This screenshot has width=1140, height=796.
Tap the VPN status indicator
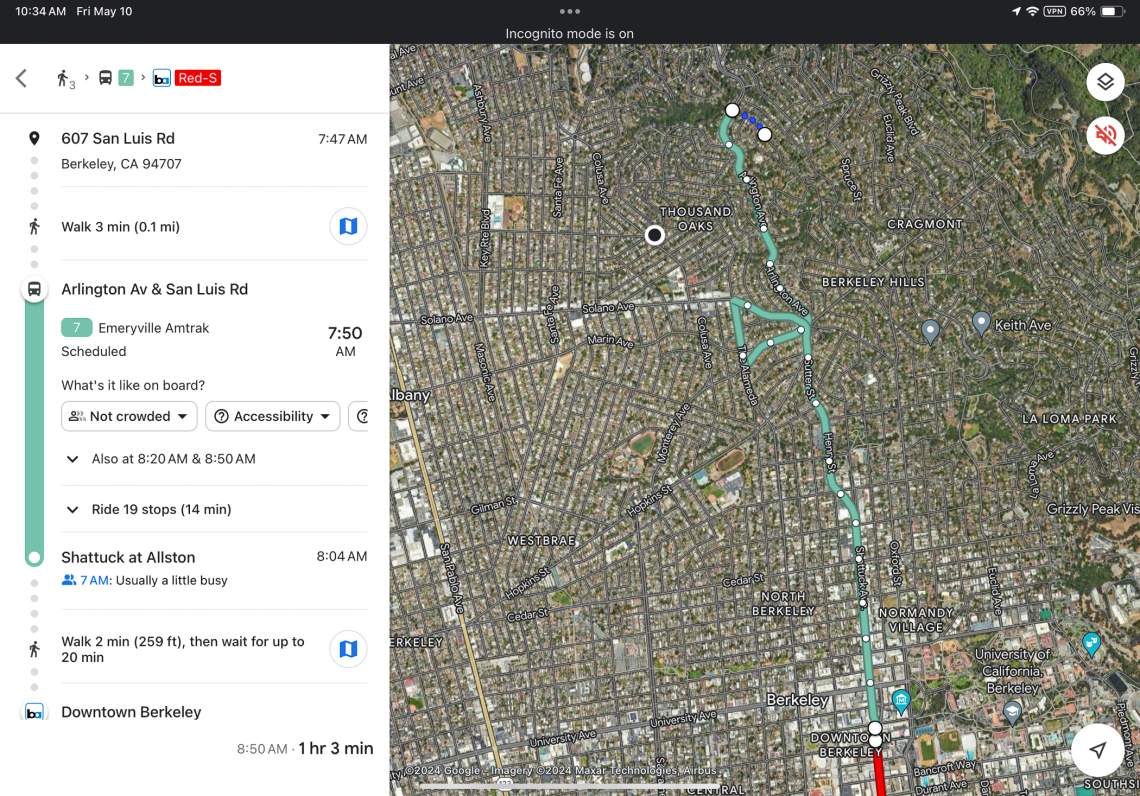[1054, 11]
